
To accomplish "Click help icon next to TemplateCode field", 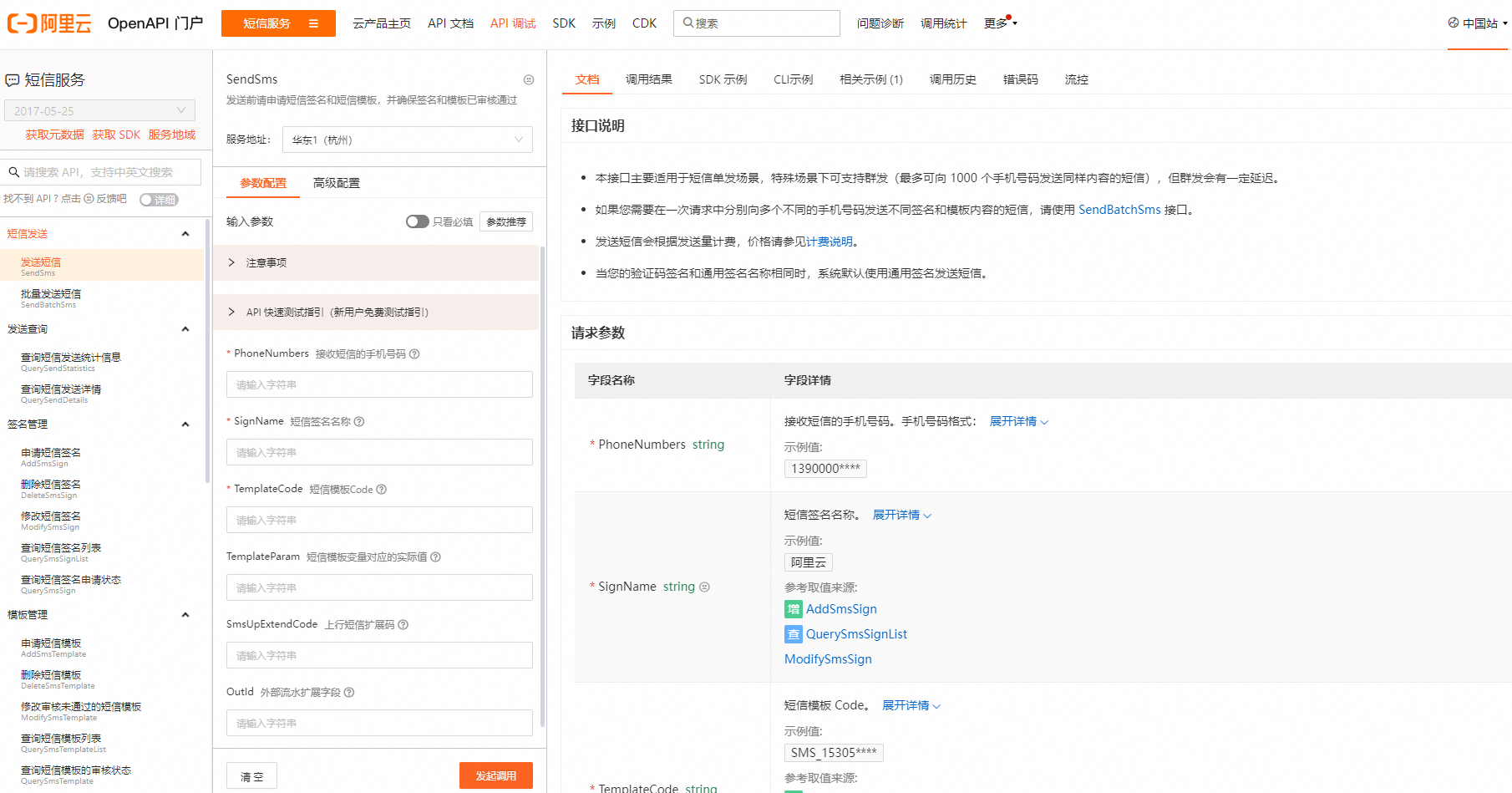I will (382, 490).
